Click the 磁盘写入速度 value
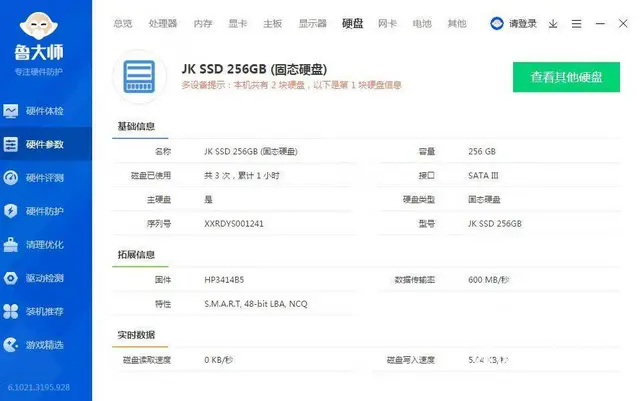Image resolution: width=640 pixels, height=401 pixels. coord(488,360)
